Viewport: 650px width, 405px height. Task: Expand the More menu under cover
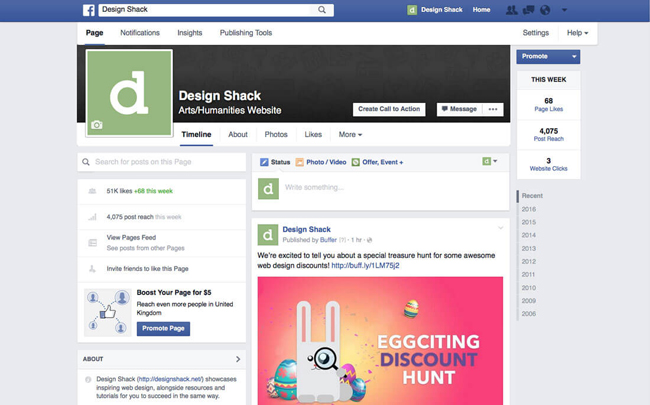click(x=350, y=134)
